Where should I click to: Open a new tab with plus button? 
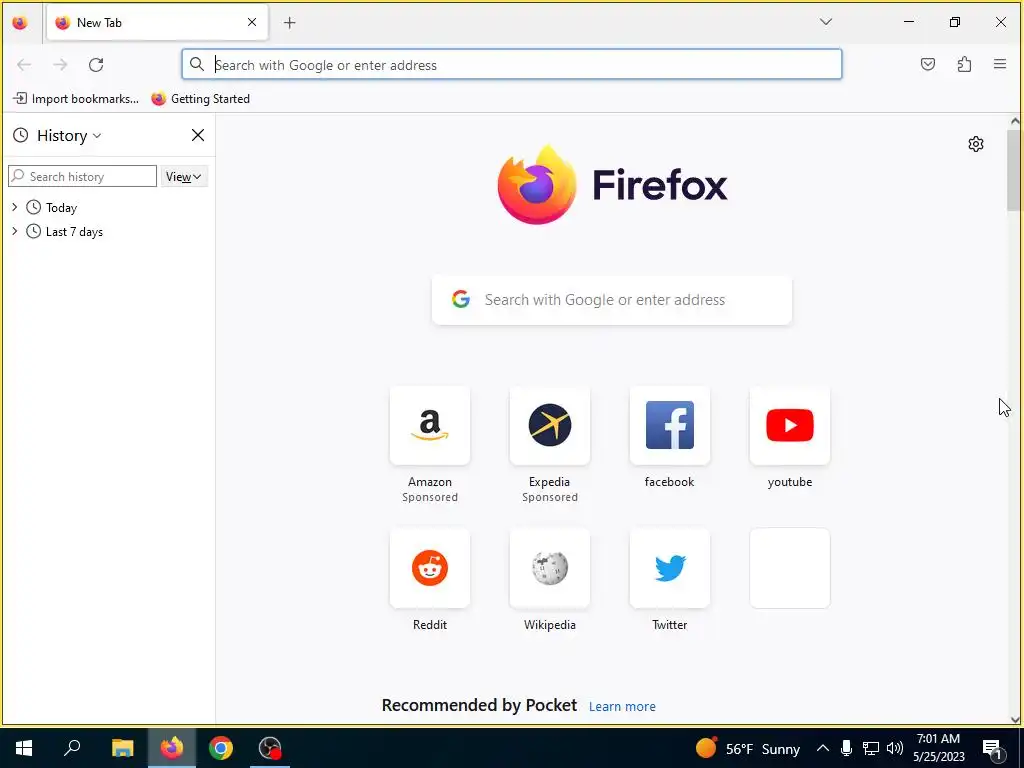coord(290,23)
